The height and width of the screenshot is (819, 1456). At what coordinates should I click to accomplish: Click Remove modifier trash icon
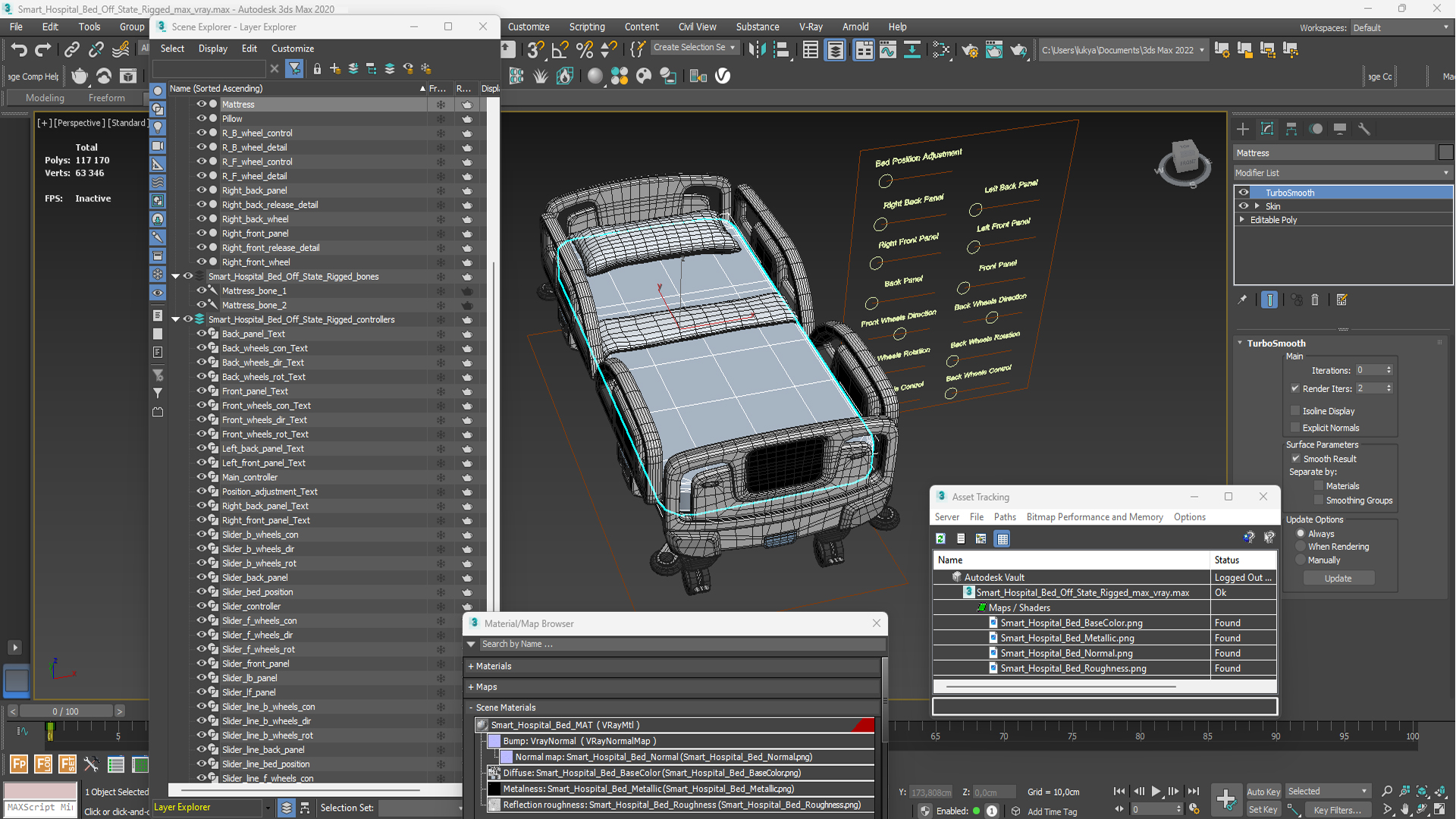coord(1315,300)
